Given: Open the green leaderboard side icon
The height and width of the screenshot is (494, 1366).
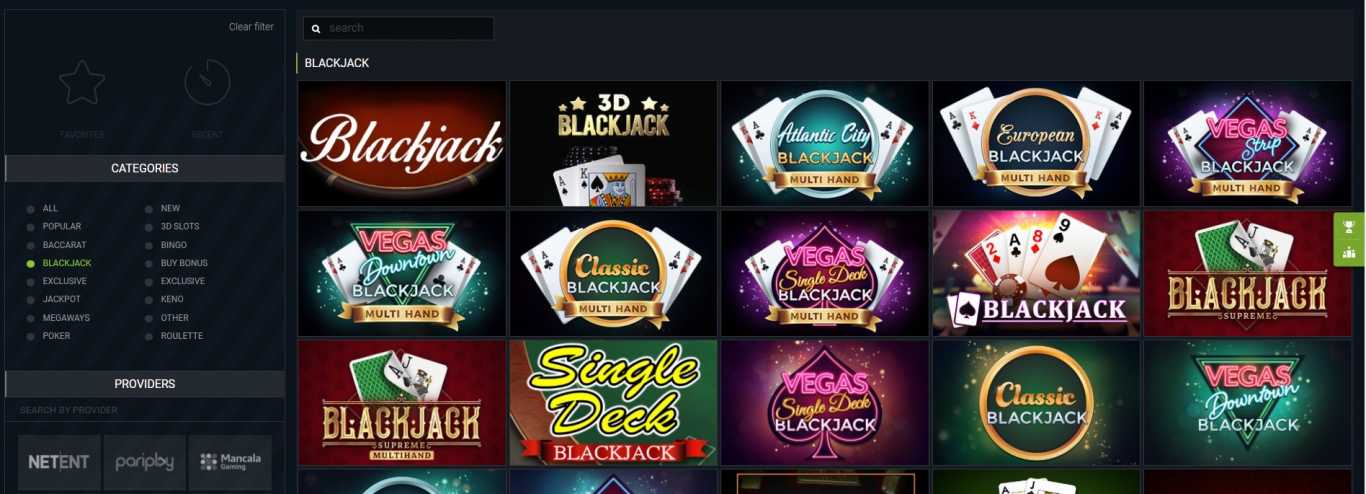Looking at the screenshot, I should pyautogui.click(x=1349, y=252).
